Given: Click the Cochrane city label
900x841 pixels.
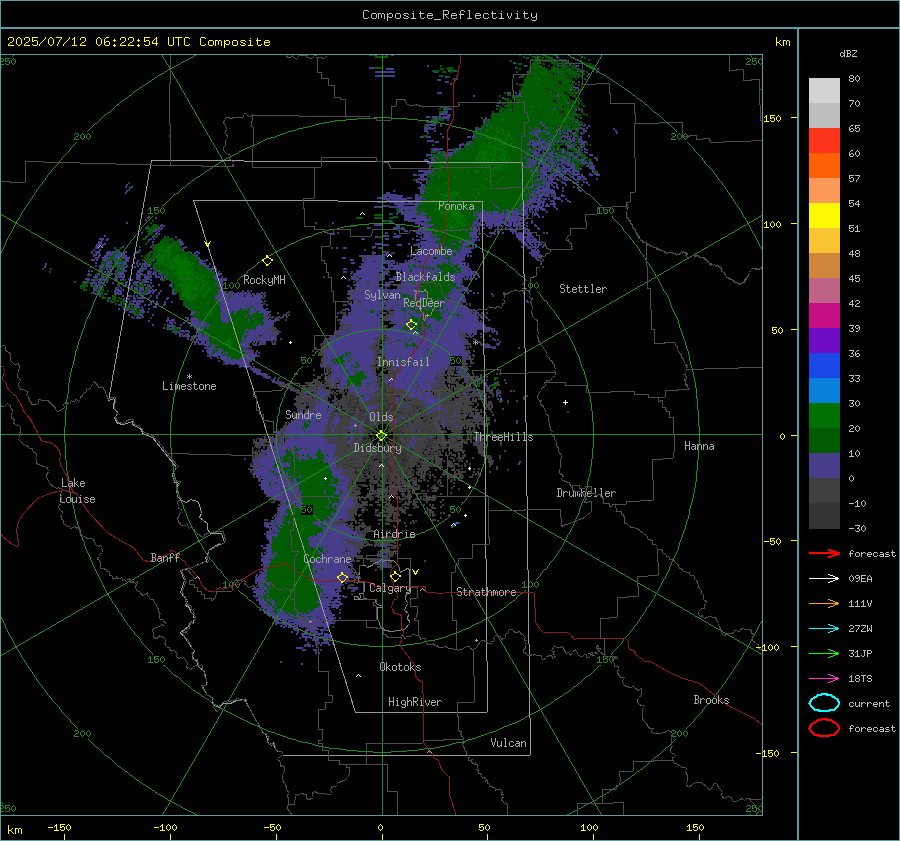Looking at the screenshot, I should (327, 559).
